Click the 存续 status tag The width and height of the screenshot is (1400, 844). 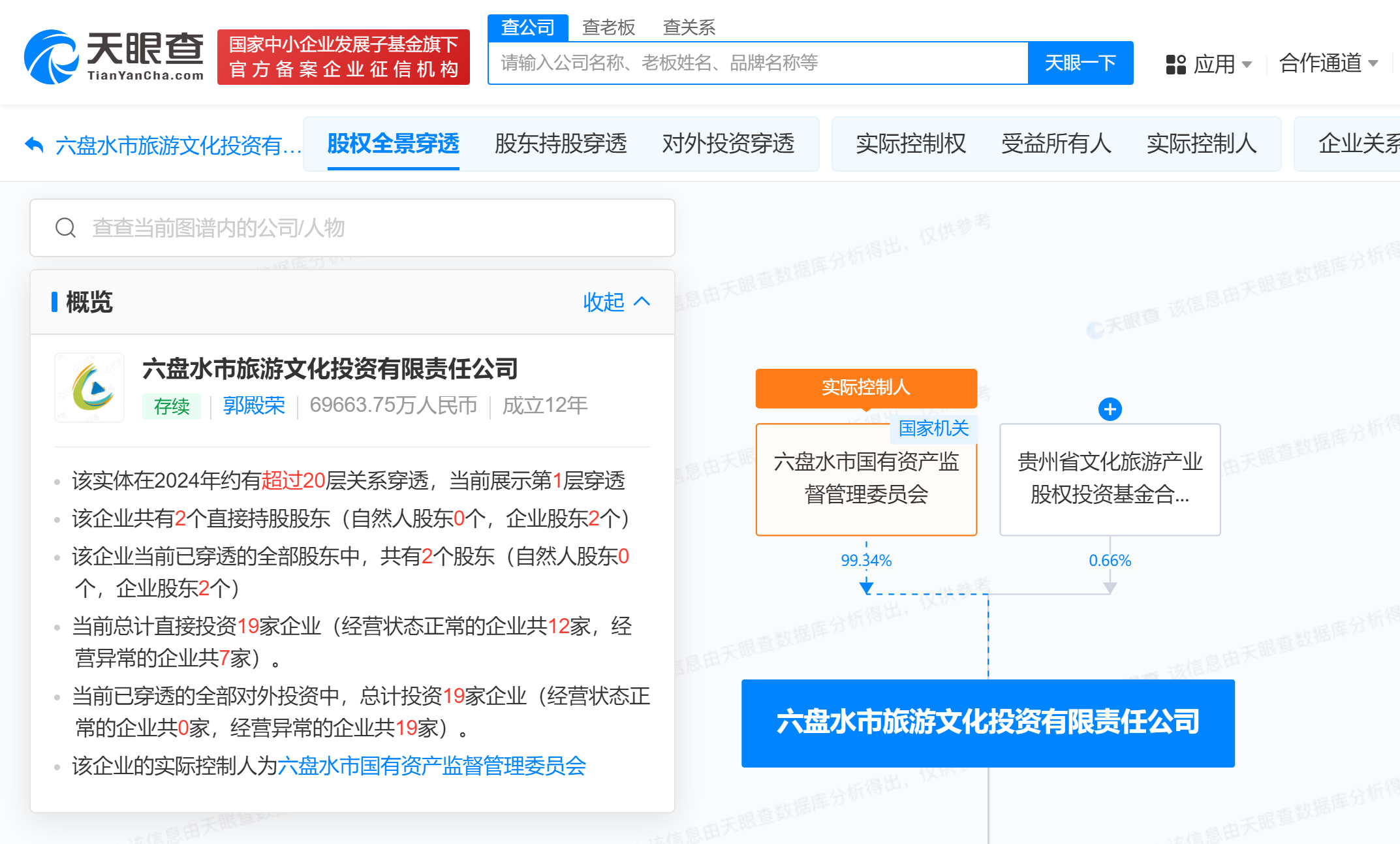click(x=172, y=406)
